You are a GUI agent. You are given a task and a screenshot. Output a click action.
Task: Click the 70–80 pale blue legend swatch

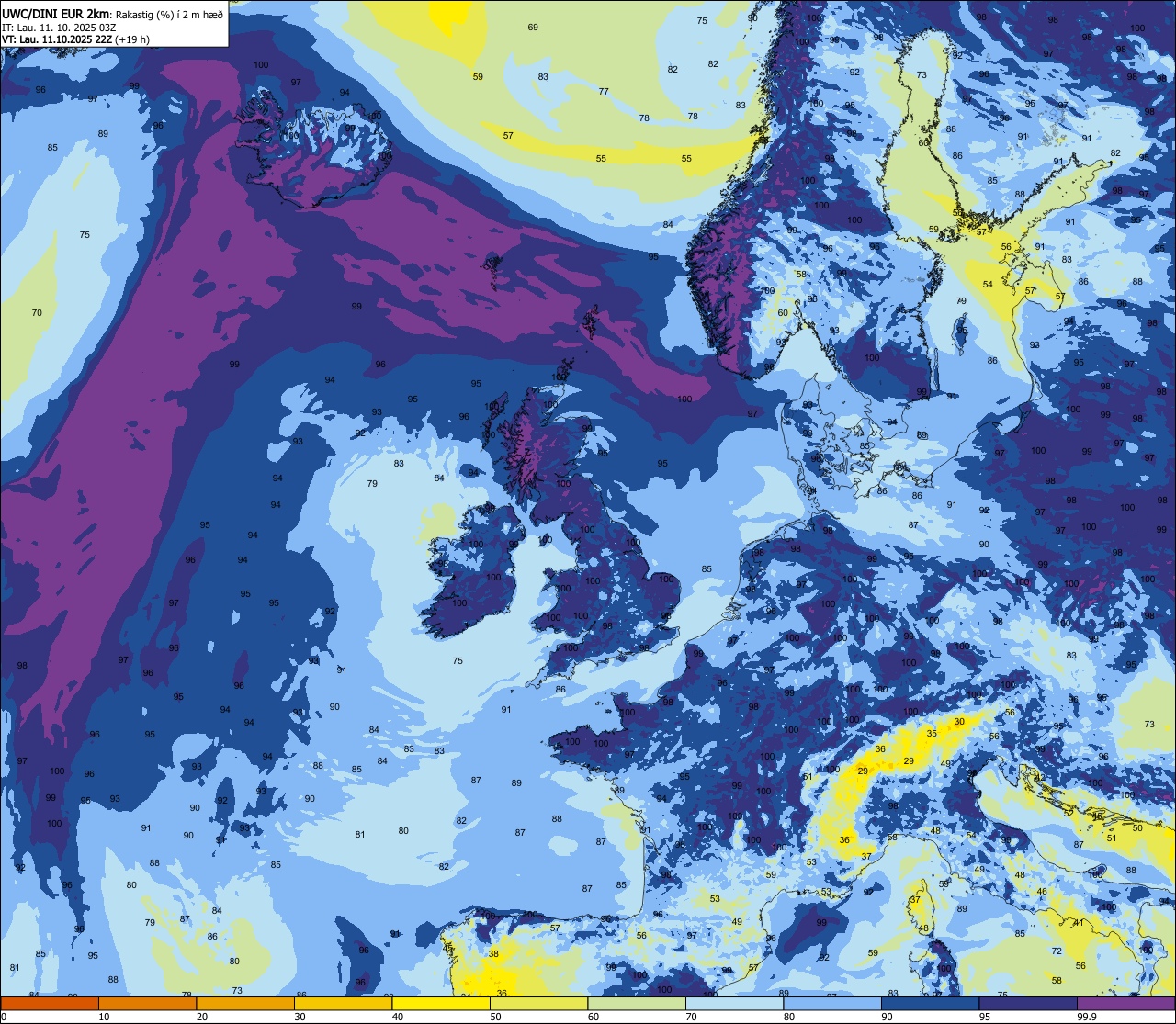click(734, 1003)
